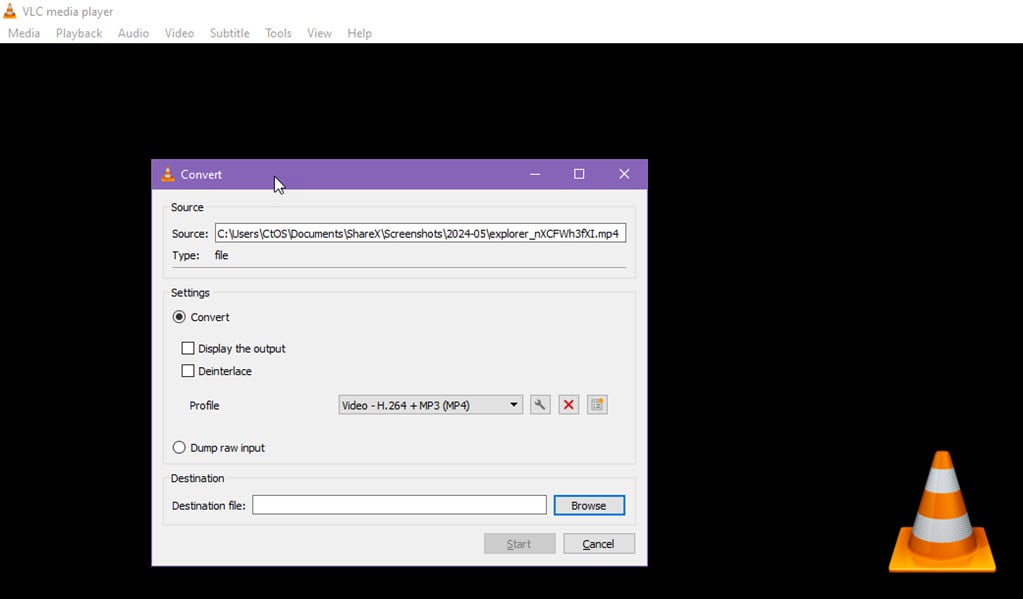The height and width of the screenshot is (599, 1023).
Task: Select the Dump raw input option
Action: pyautogui.click(x=179, y=448)
